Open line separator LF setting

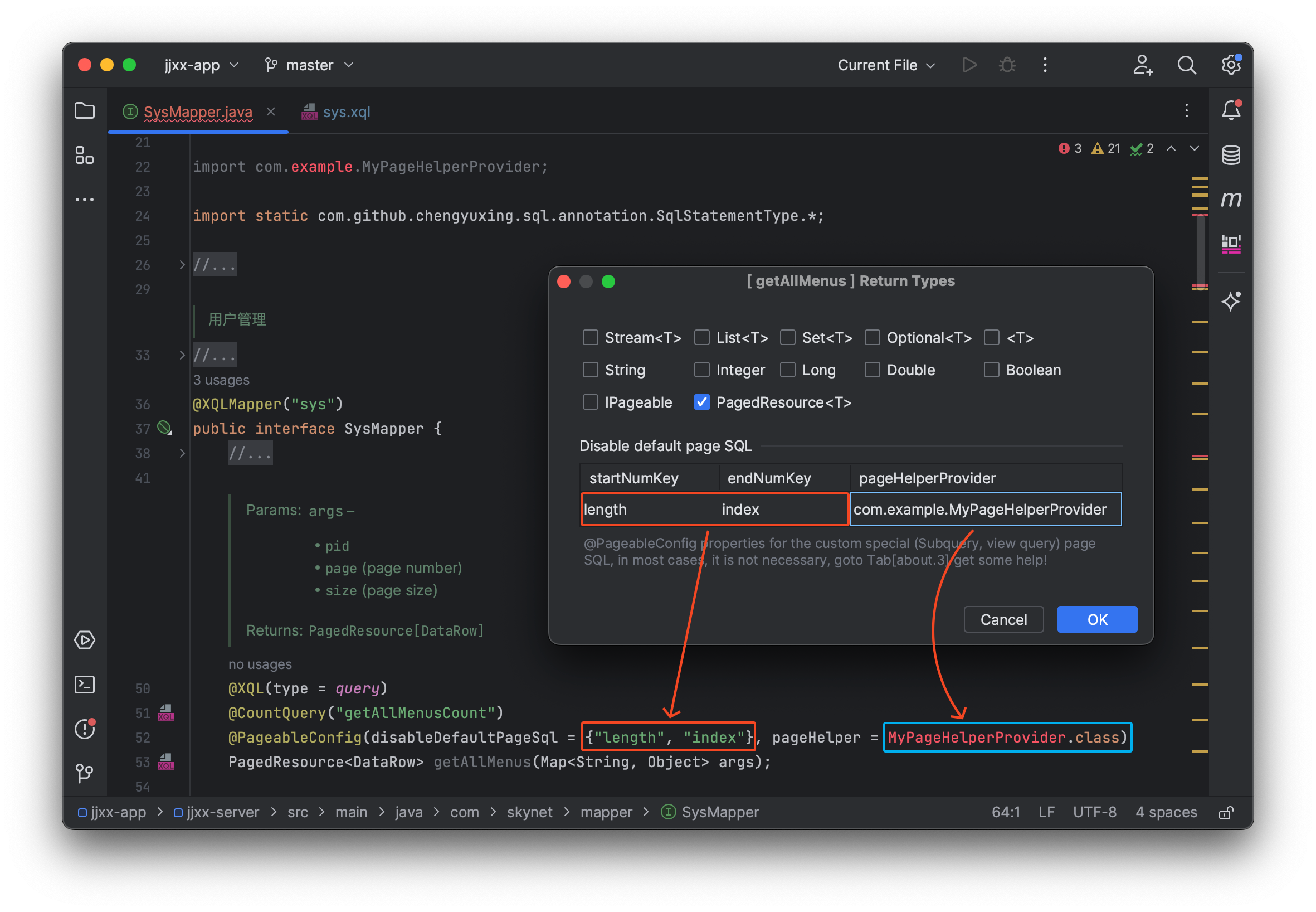coord(1046,813)
